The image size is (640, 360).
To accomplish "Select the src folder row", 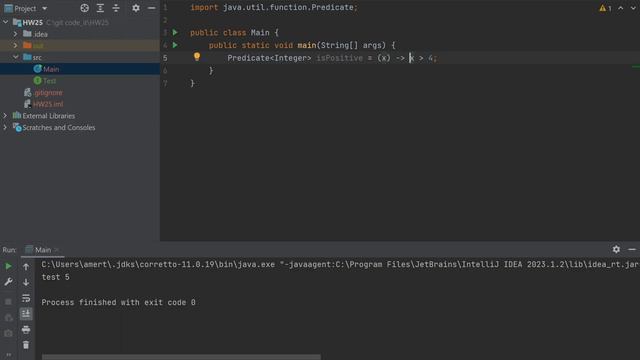I will point(80,57).
